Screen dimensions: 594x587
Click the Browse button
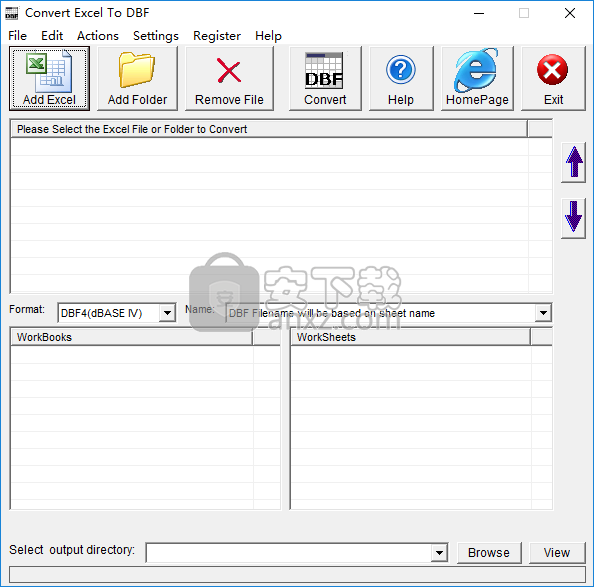(x=489, y=553)
